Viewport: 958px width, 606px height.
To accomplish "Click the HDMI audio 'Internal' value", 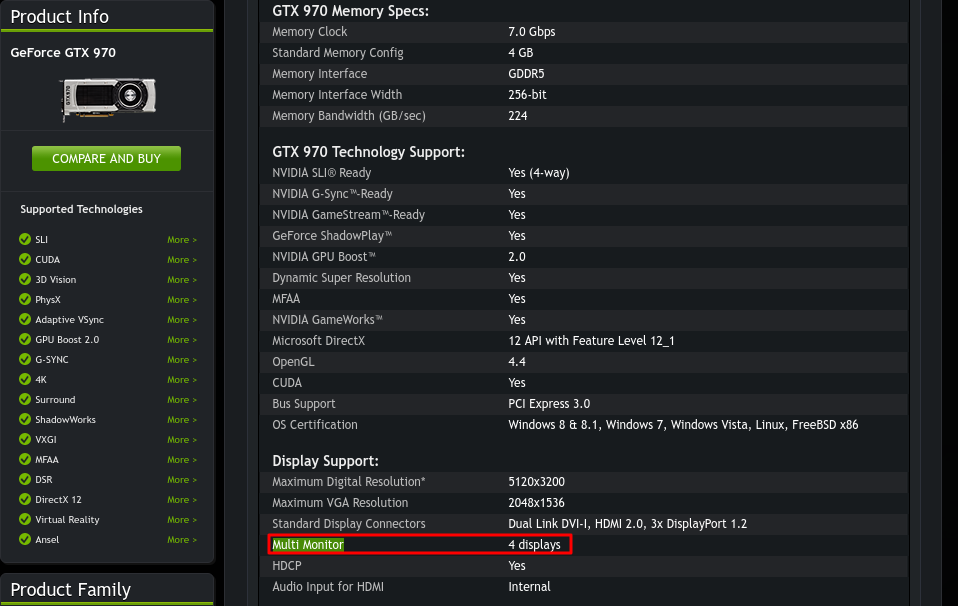I will (529, 587).
